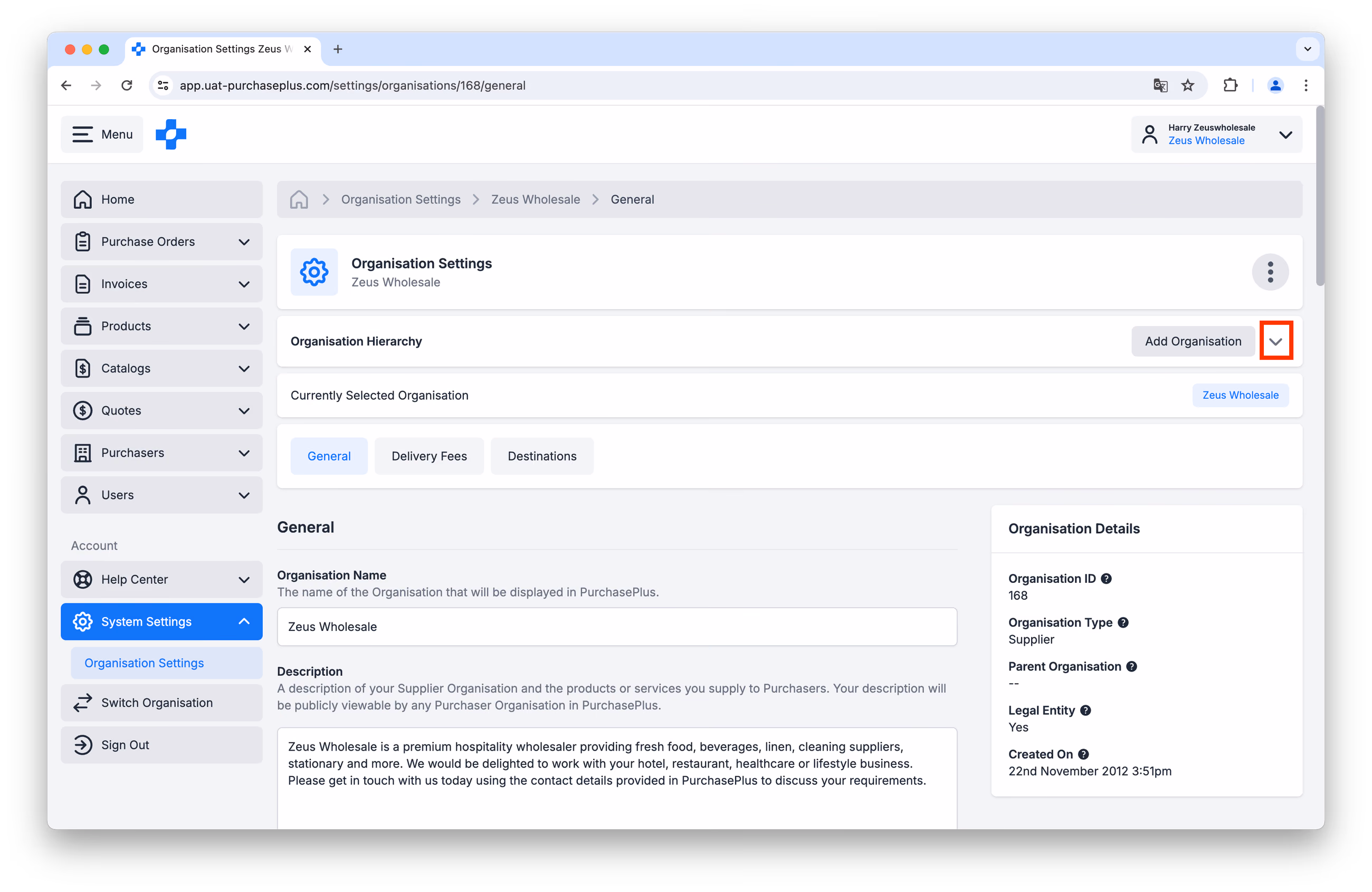Go to Home in the sidebar
1372x892 pixels.
pos(161,199)
